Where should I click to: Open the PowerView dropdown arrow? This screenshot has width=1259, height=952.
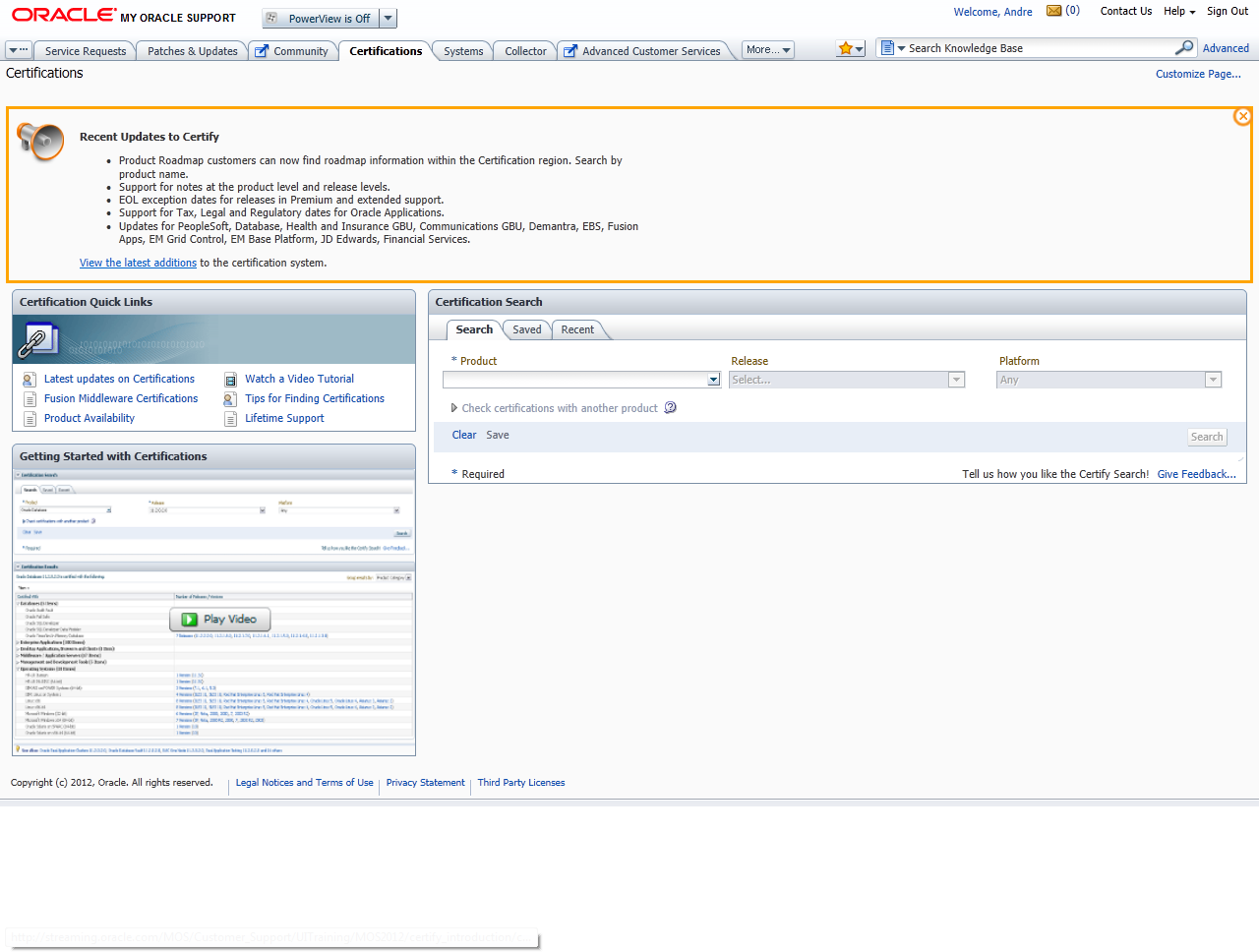[x=389, y=19]
